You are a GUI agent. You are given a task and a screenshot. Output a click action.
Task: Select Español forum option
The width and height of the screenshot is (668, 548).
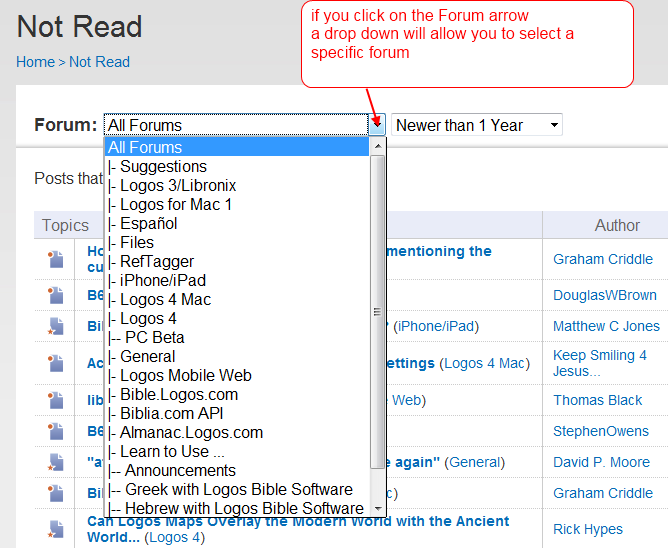click(237, 223)
